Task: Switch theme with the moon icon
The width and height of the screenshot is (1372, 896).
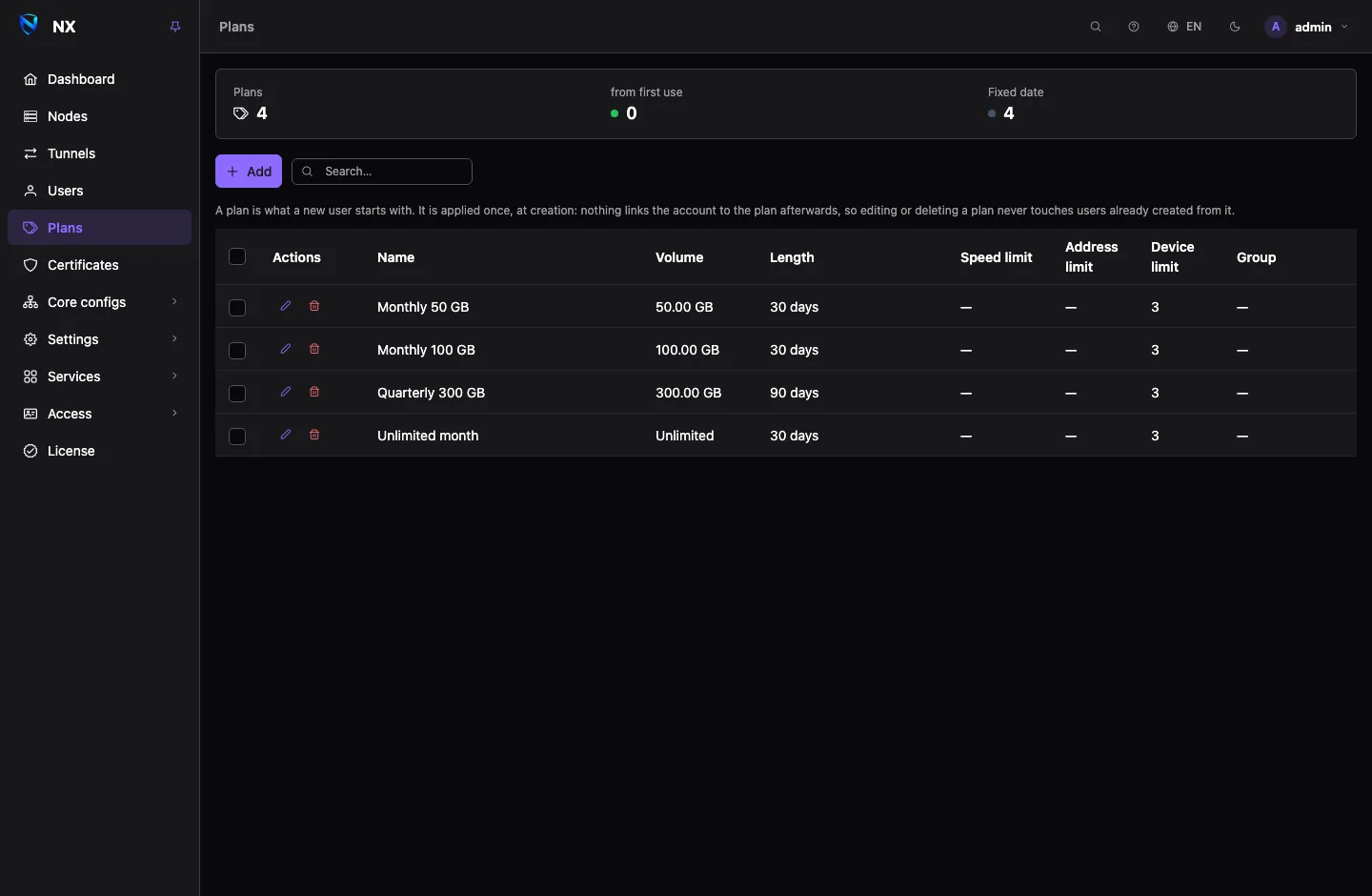Action: click(1235, 27)
